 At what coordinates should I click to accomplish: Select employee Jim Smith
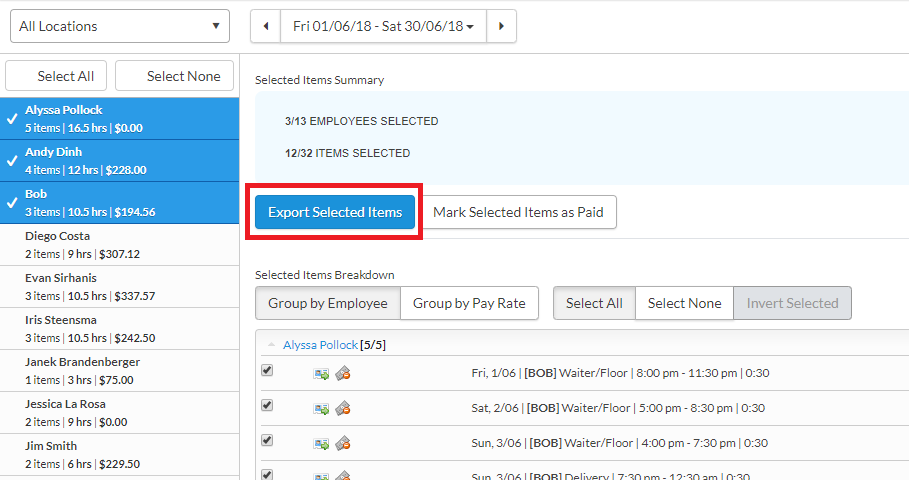click(x=119, y=455)
